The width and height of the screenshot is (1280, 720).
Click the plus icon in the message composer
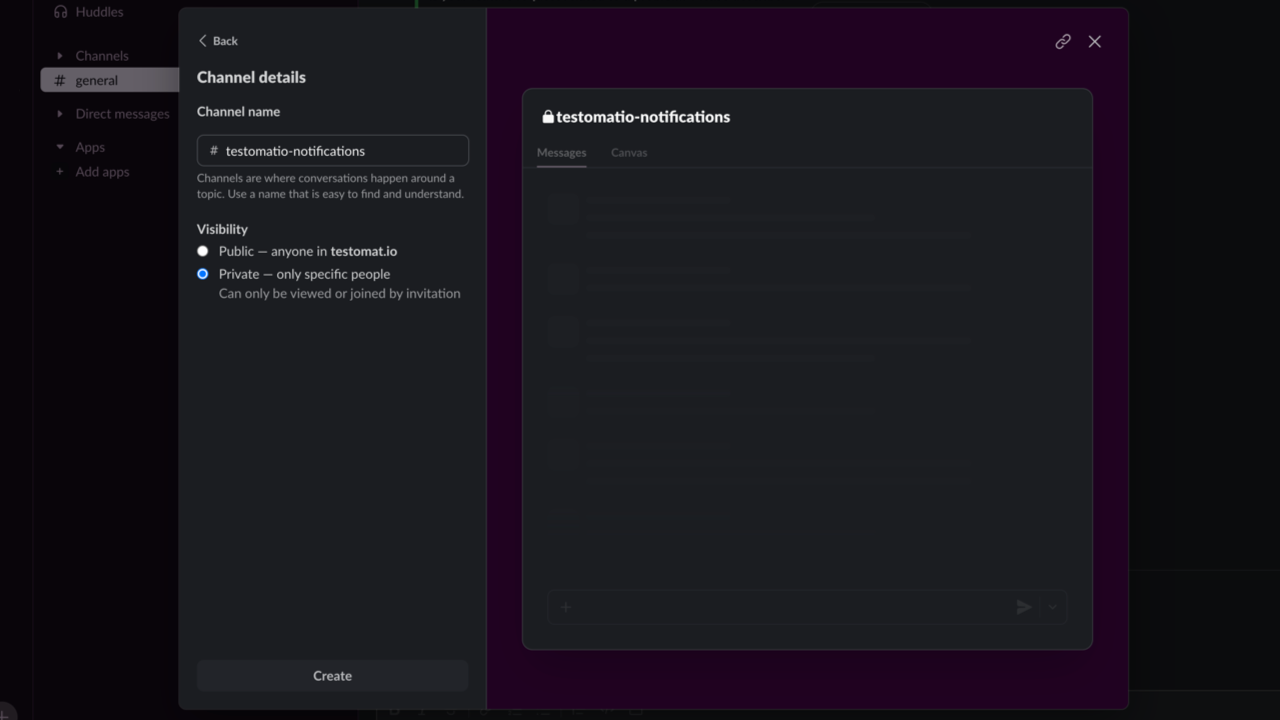(x=565, y=607)
